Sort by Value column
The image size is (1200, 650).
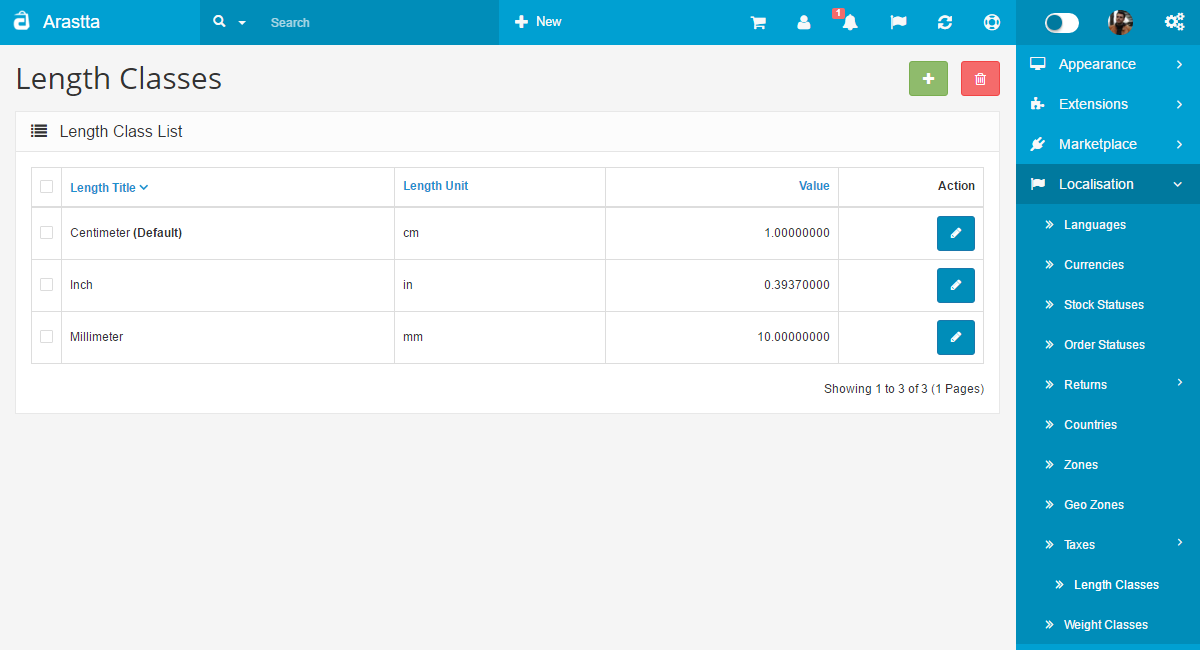(814, 186)
